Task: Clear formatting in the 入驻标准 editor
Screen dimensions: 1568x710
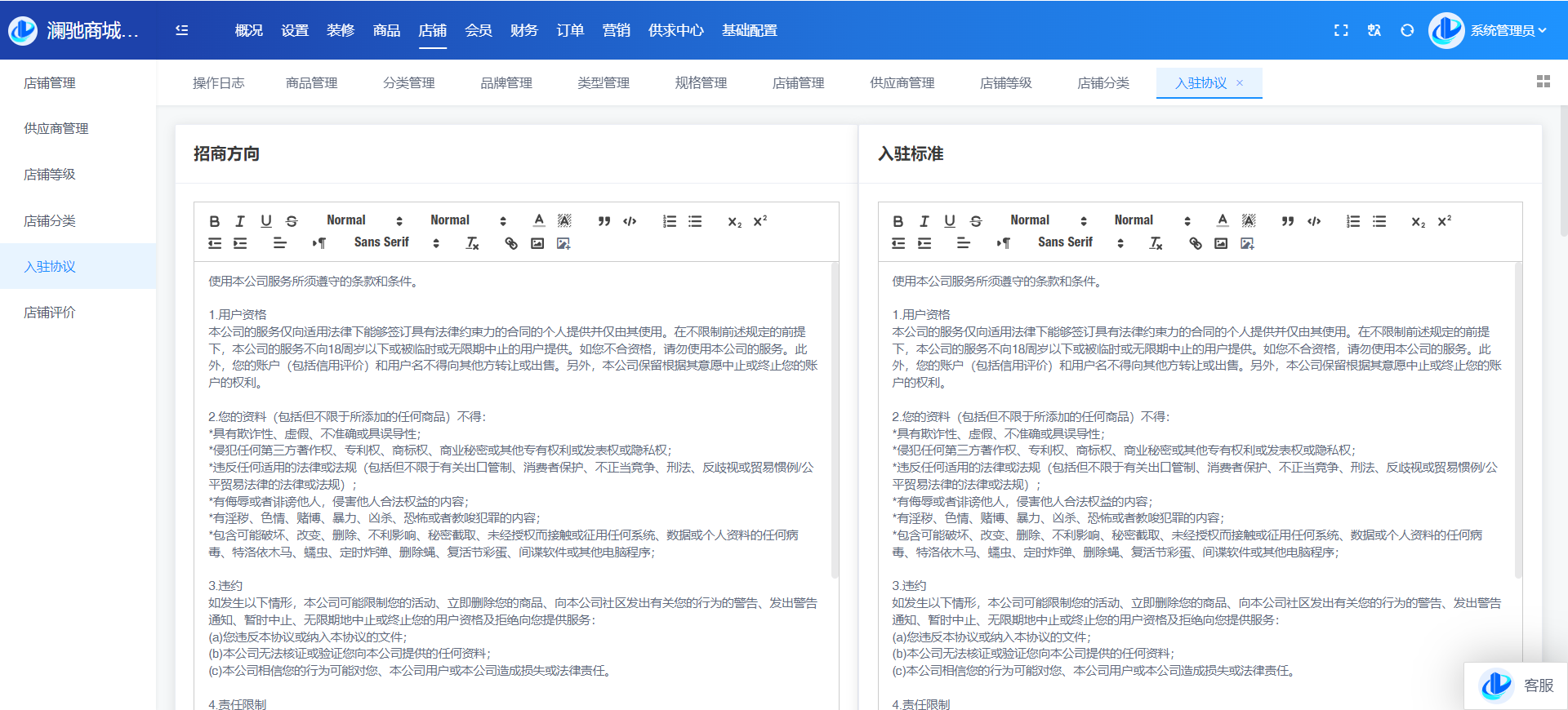Action: pos(1156,243)
